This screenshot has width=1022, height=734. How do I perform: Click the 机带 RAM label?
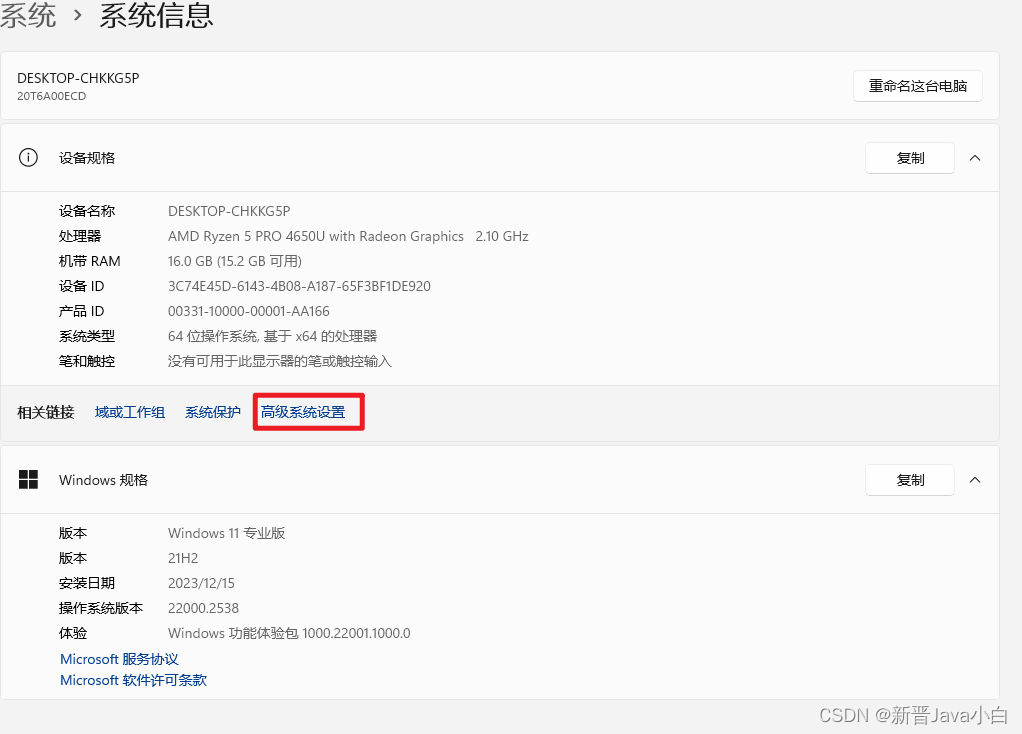pos(89,261)
